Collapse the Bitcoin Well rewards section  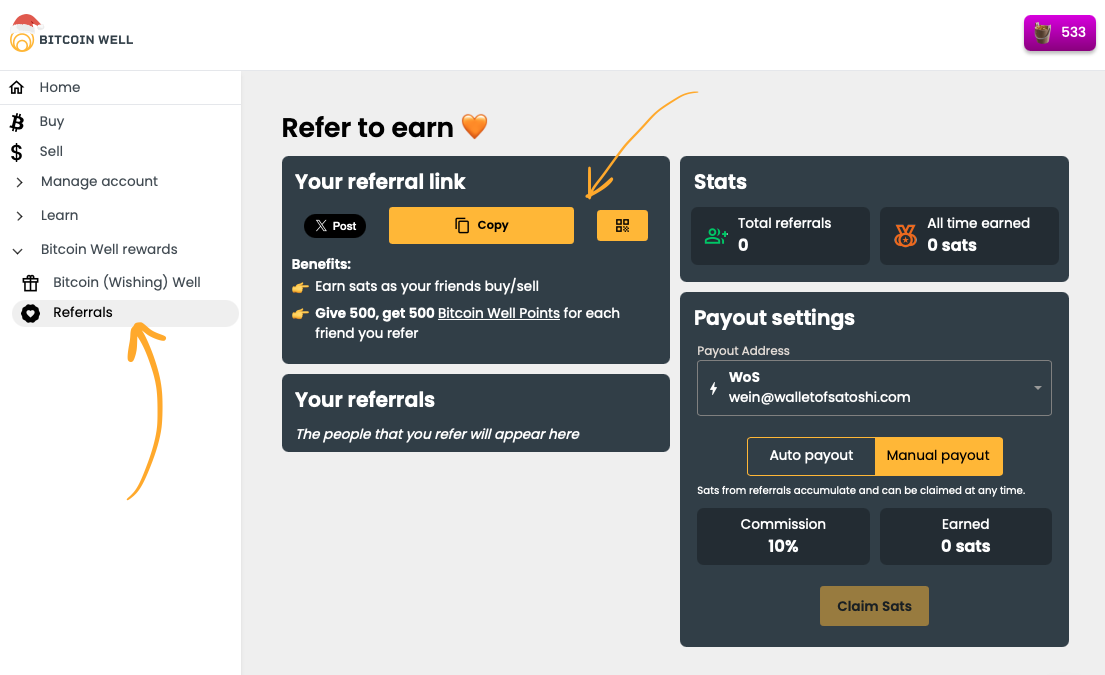20,250
